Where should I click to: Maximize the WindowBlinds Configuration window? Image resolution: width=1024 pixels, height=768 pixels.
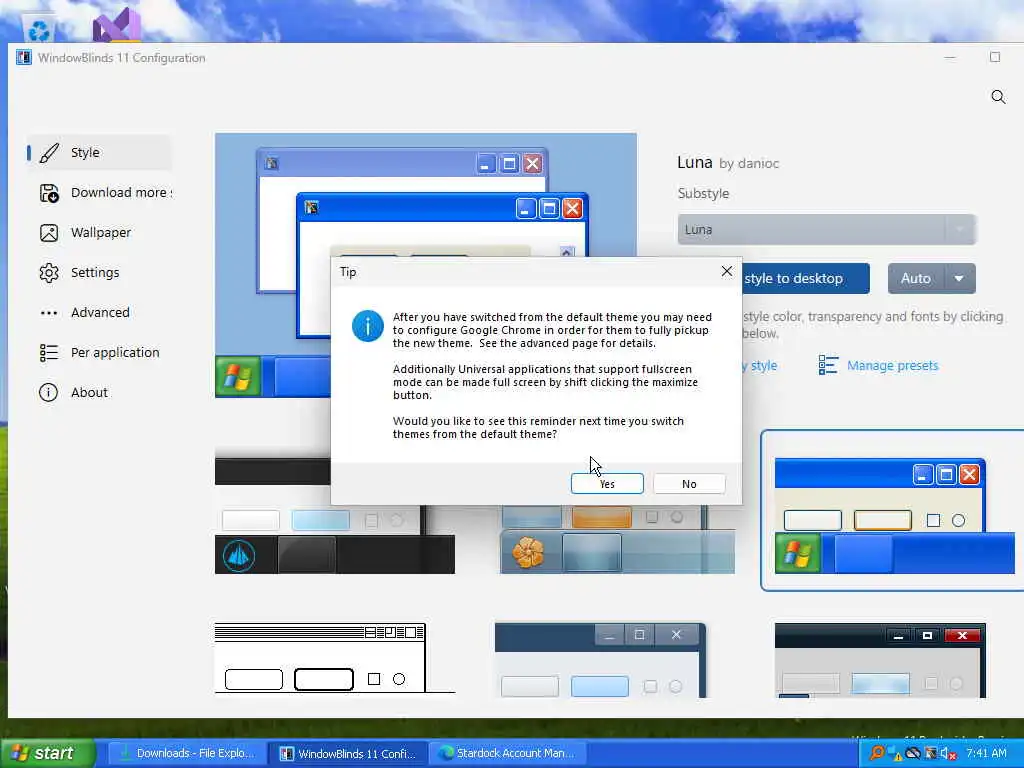click(x=995, y=57)
